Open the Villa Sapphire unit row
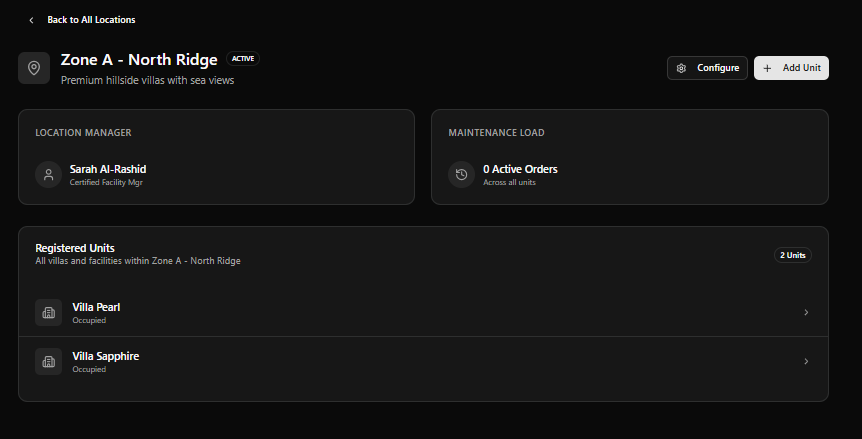Viewport: 862px width, 439px height. (423, 362)
